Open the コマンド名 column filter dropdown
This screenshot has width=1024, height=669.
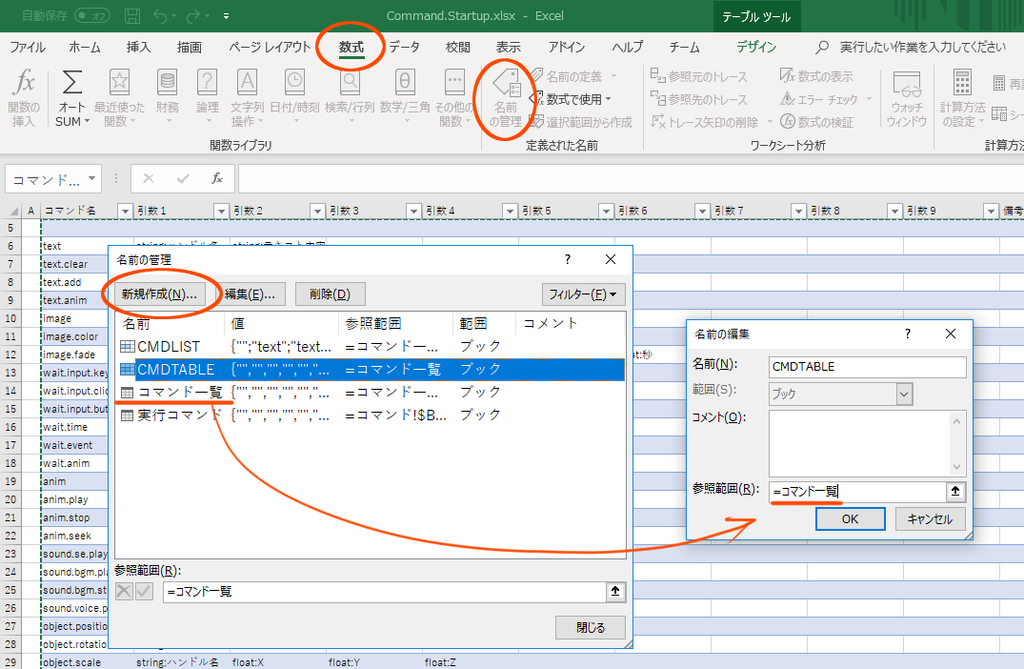125,210
